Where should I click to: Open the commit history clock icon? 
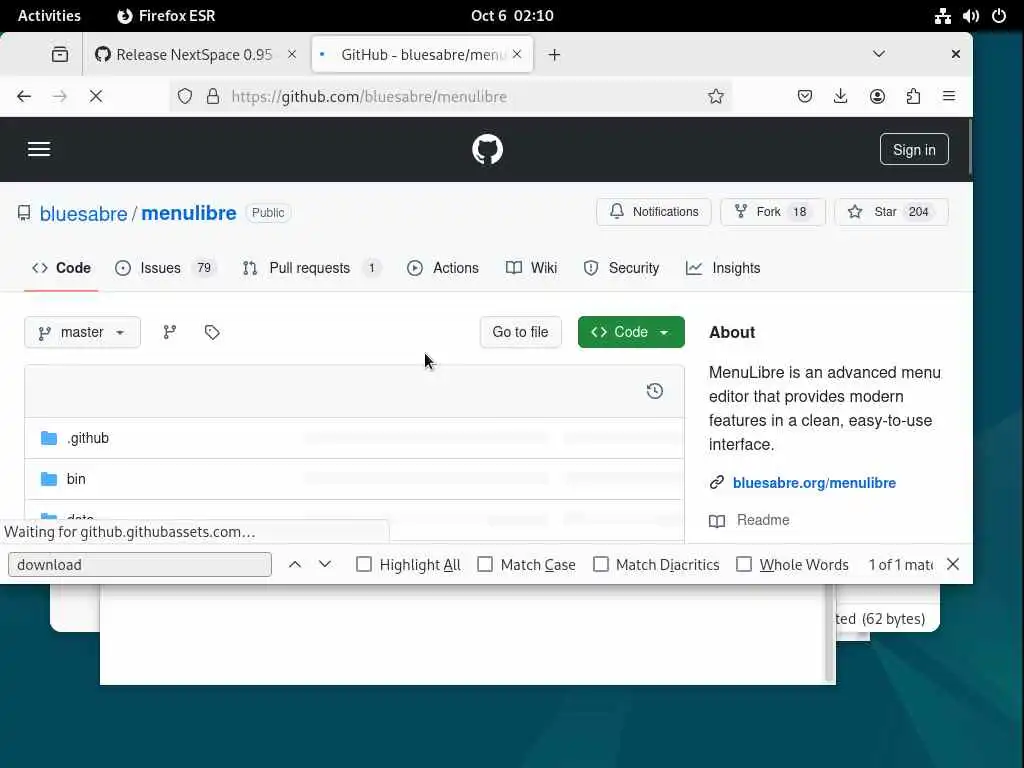tap(654, 391)
